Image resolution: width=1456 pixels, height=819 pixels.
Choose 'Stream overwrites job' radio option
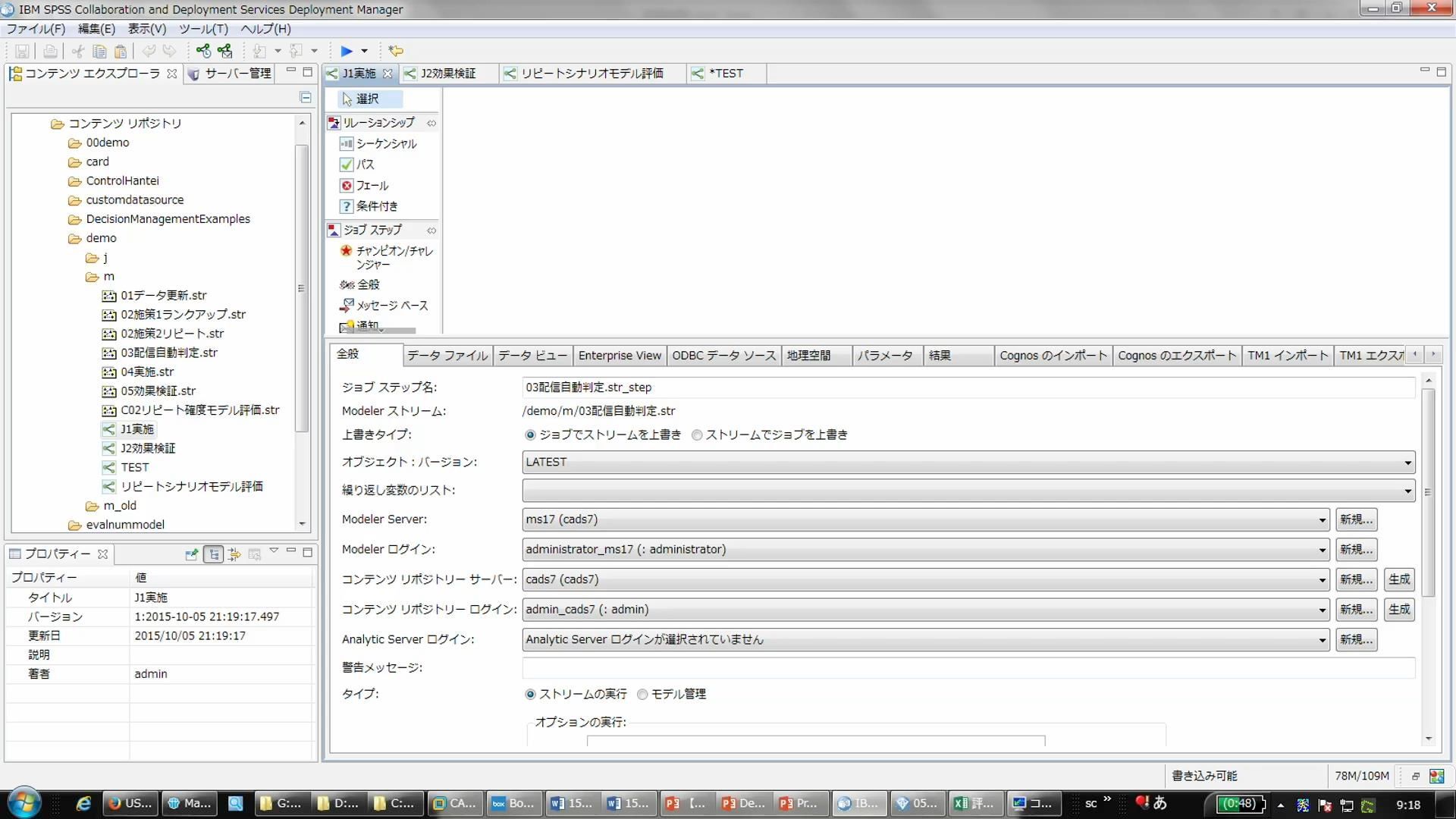coord(697,435)
